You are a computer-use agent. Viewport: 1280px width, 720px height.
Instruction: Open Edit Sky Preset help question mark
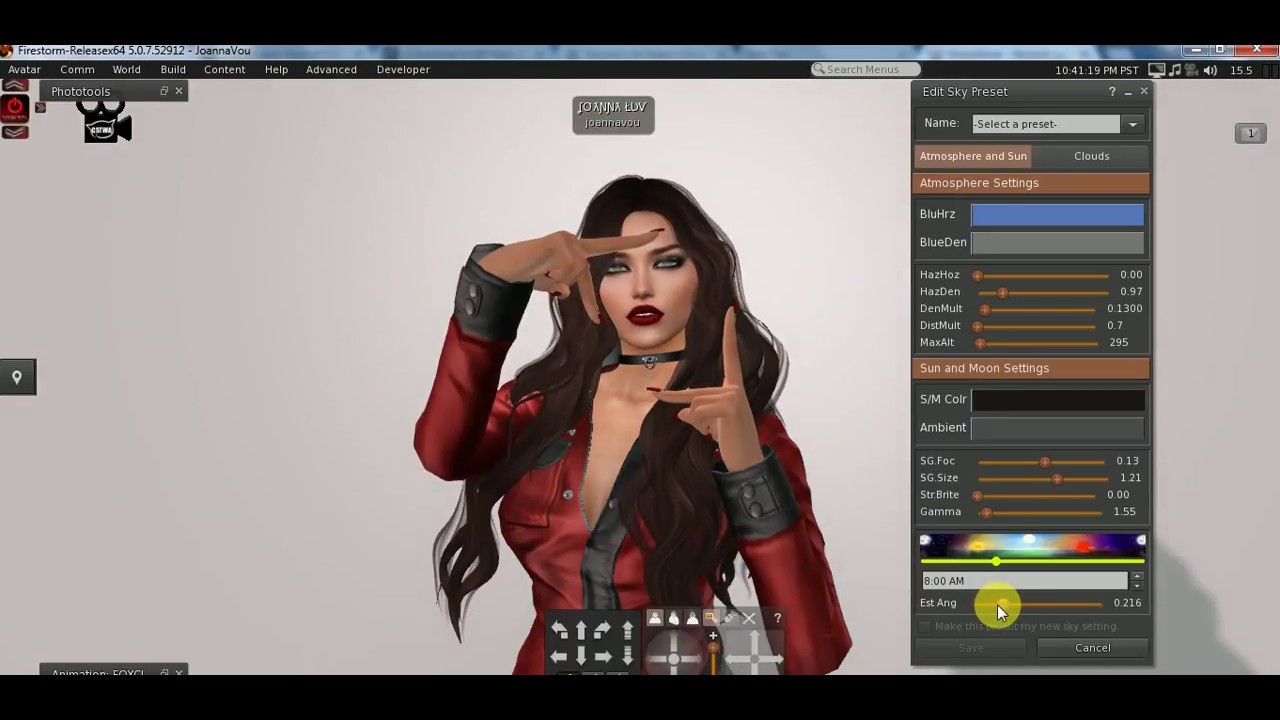[1112, 91]
